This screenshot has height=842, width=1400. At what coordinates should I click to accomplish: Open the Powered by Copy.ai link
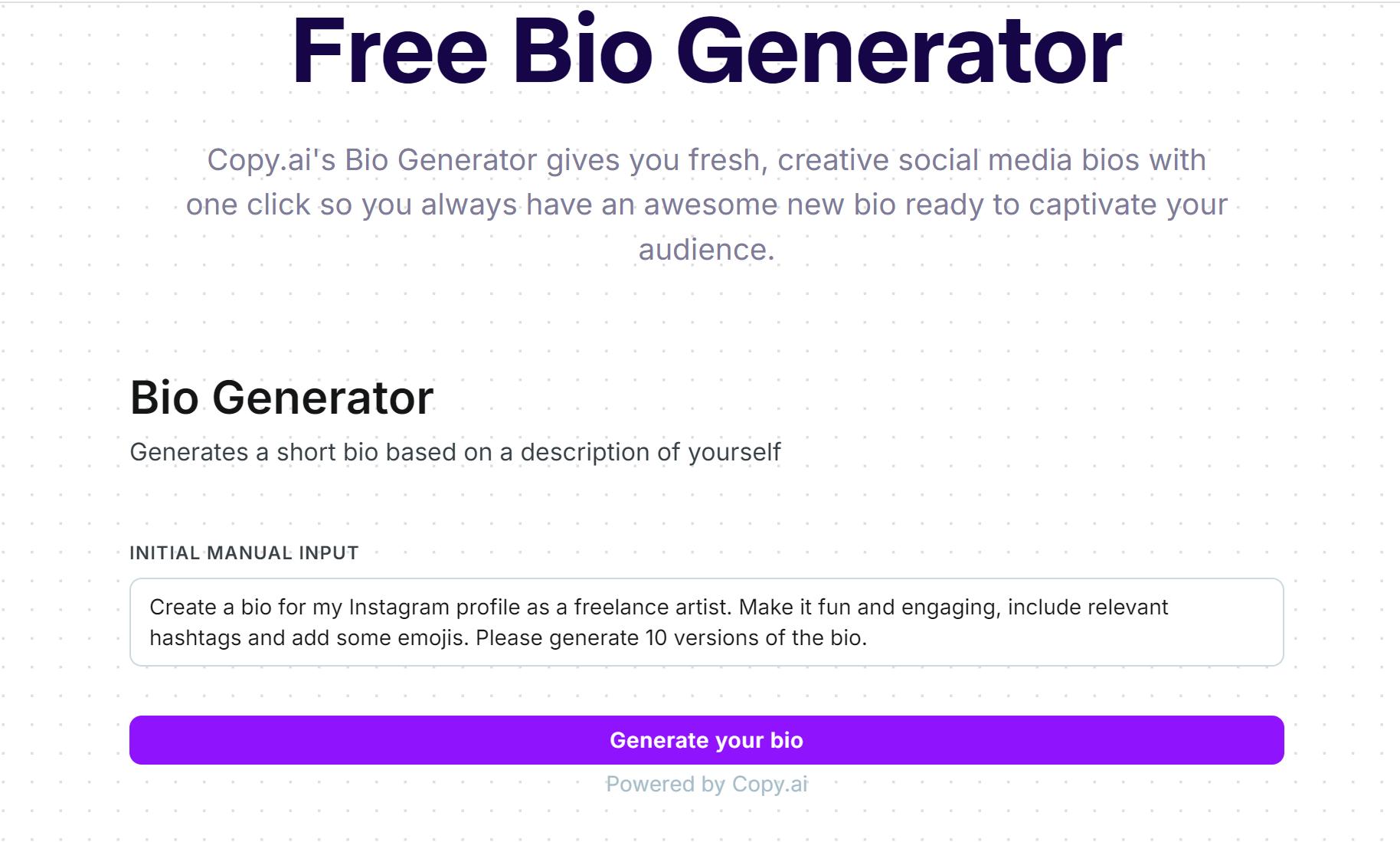pyautogui.click(x=705, y=784)
